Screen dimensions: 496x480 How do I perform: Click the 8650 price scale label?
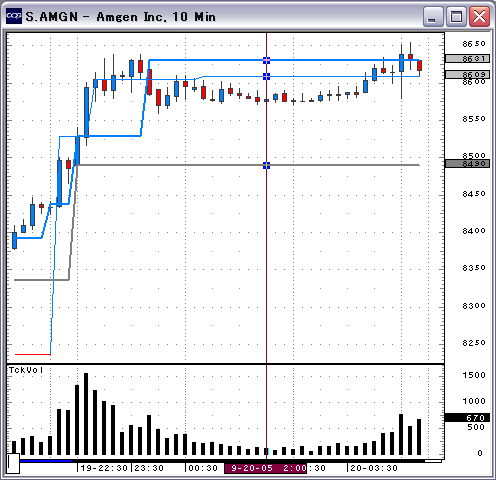(474, 44)
